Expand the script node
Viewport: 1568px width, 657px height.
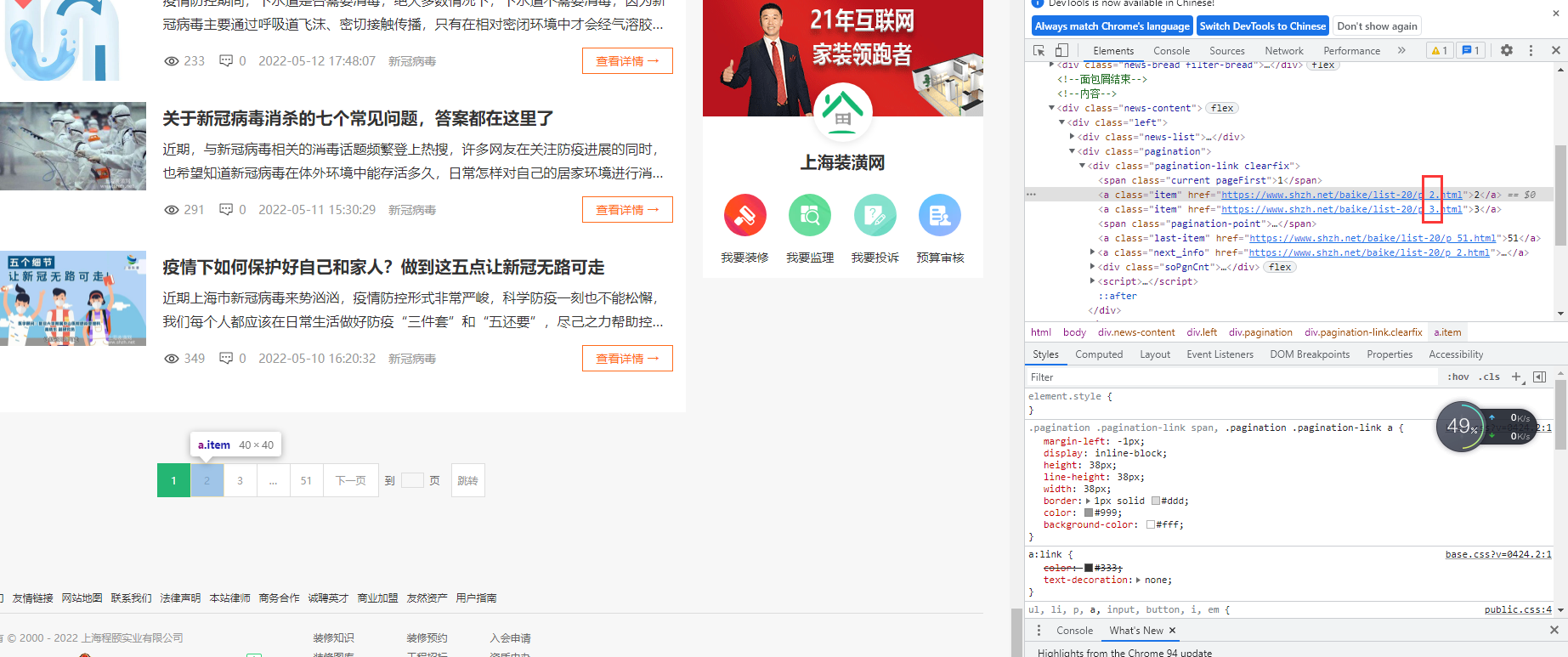point(1092,281)
